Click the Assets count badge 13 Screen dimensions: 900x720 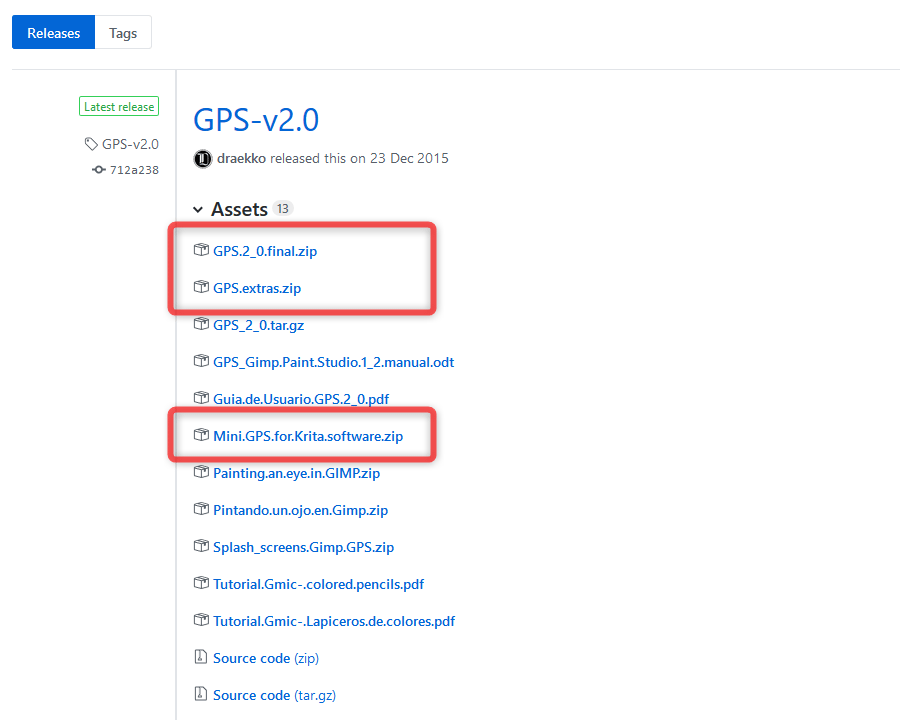(282, 208)
